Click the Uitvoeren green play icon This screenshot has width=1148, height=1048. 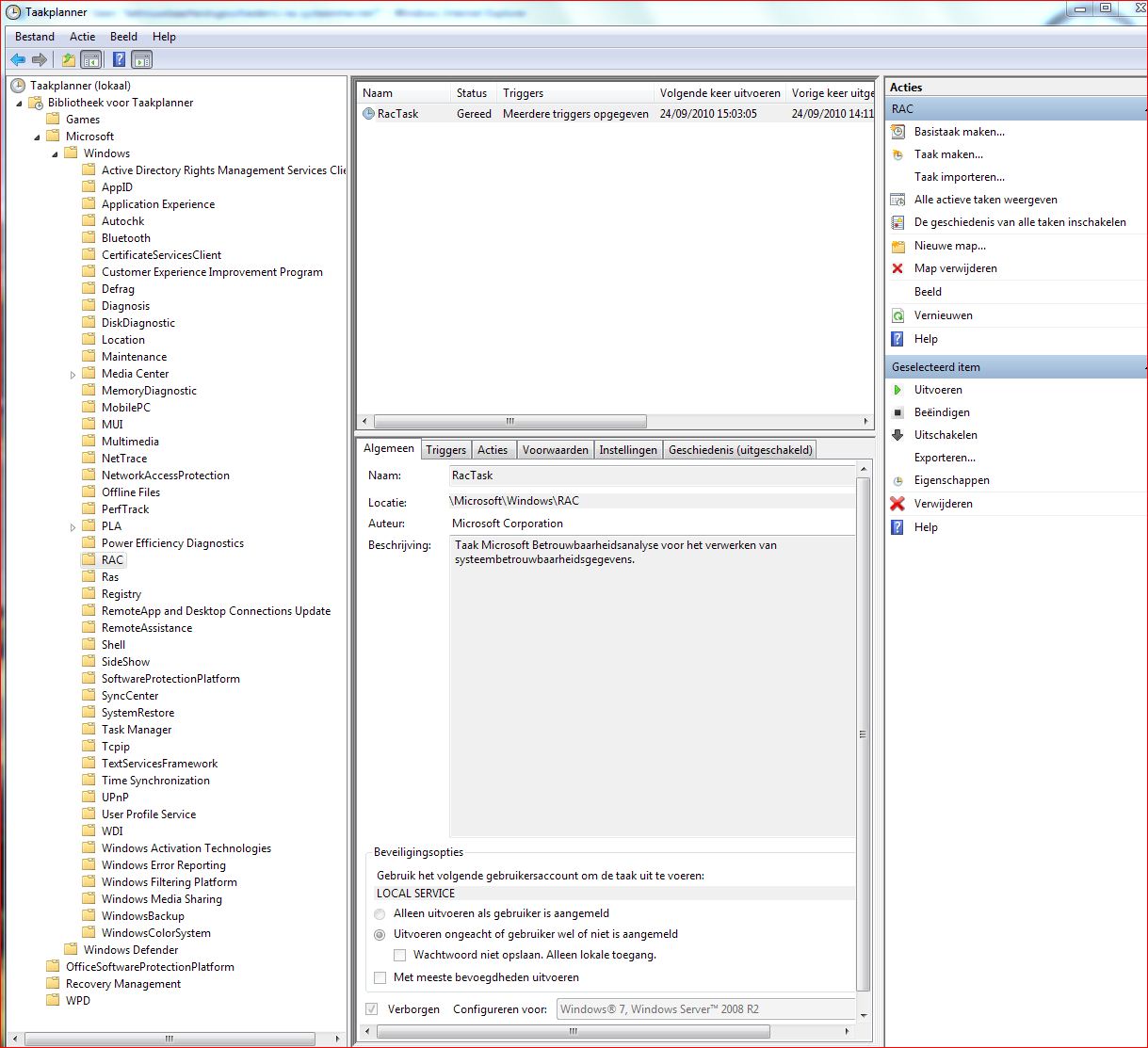[897, 390]
